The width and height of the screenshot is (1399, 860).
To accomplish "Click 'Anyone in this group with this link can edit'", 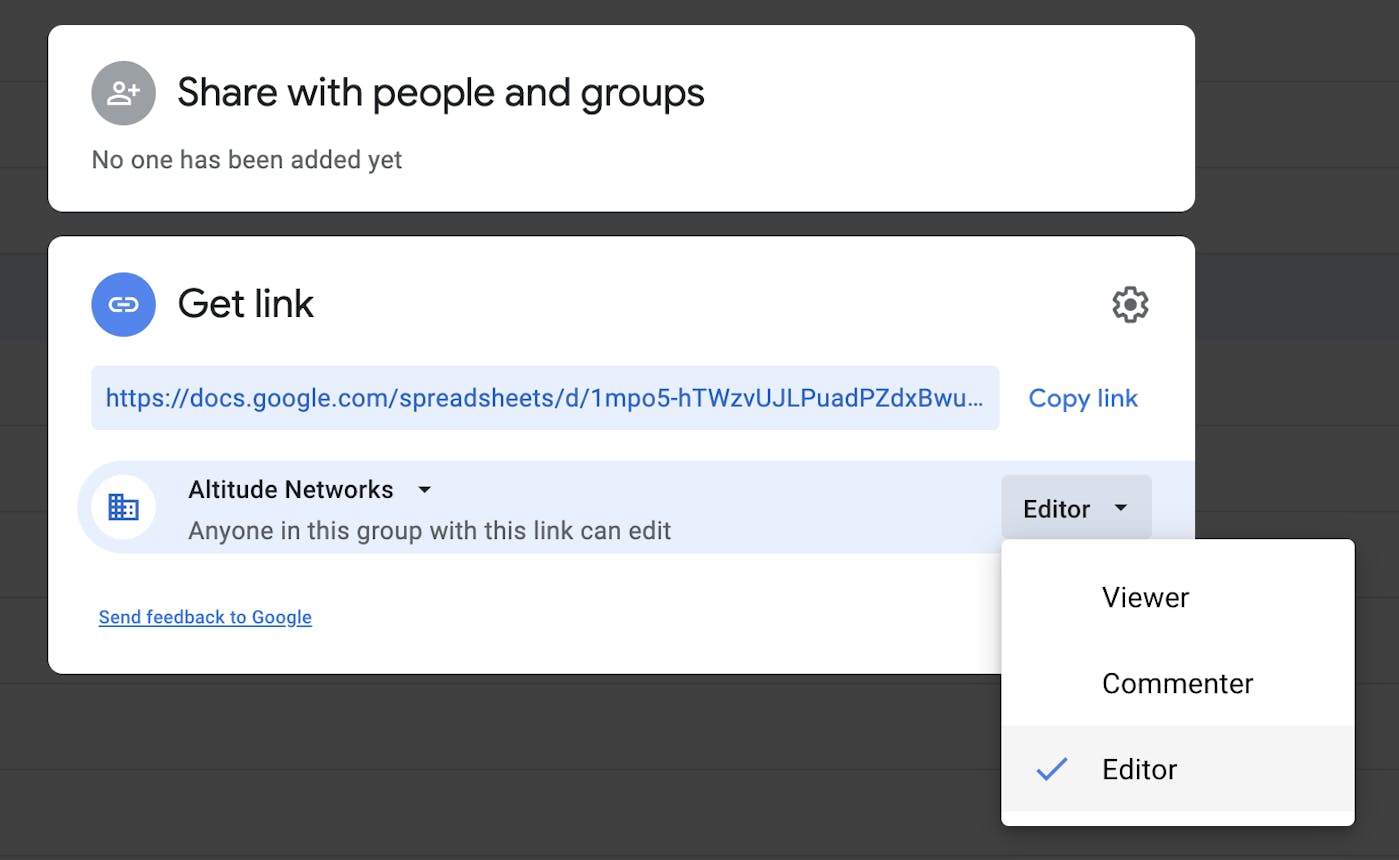I will point(430,530).
